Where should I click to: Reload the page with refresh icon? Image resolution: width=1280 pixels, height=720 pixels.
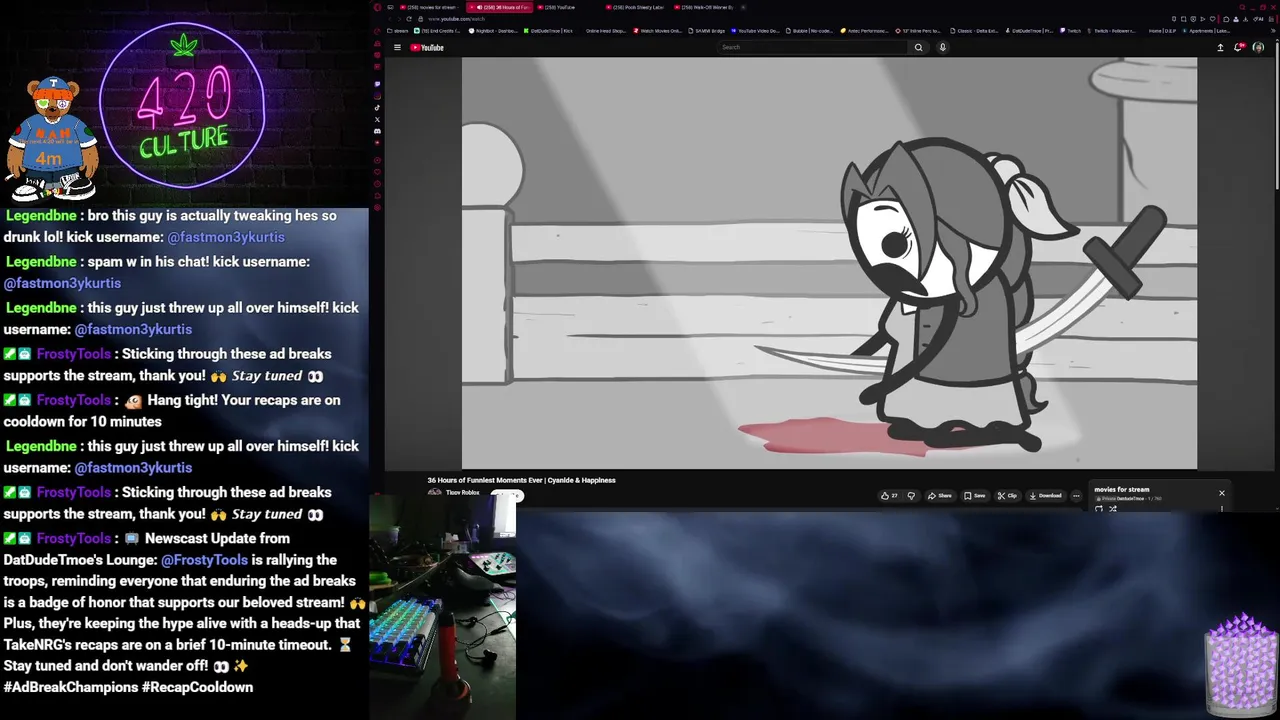(409, 19)
